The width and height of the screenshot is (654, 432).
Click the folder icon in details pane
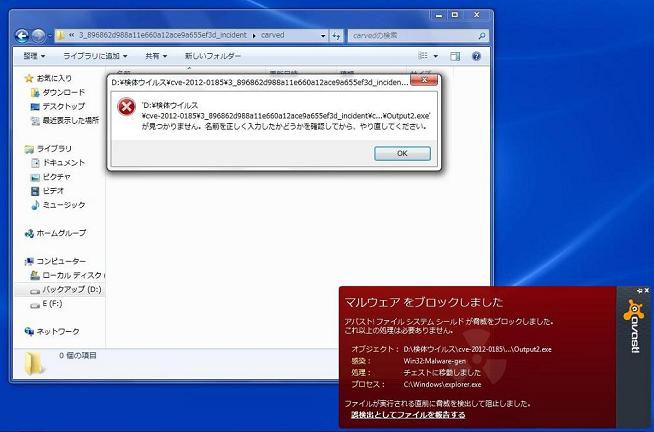tap(34, 363)
